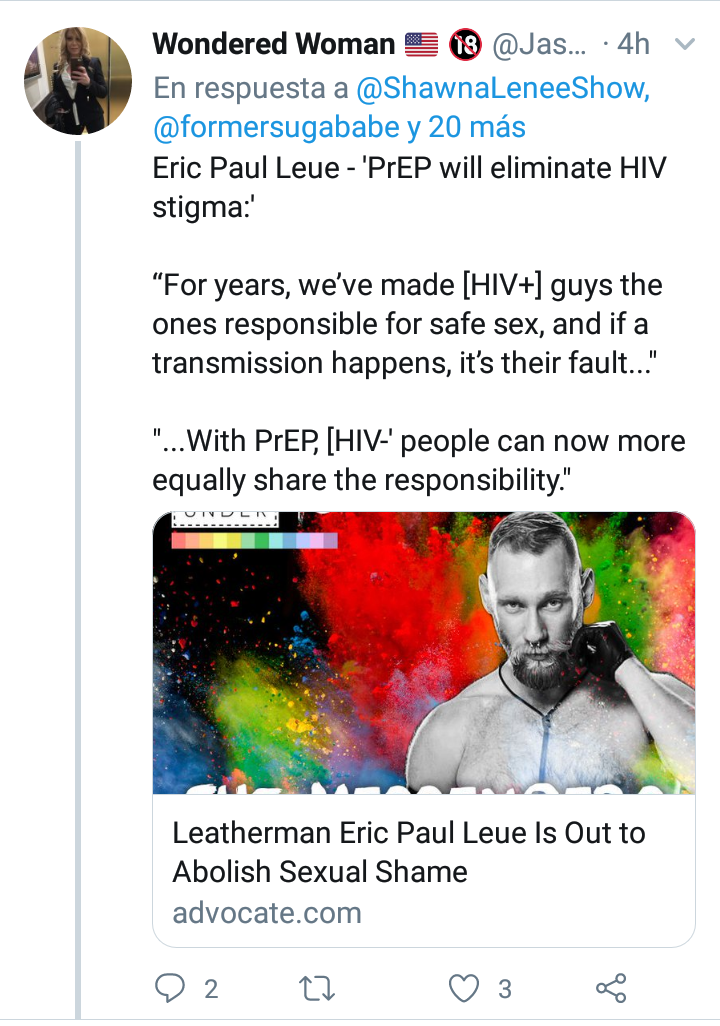Click the rainbow color strip in preview
Screen dimensions: 720x1026
(255, 541)
